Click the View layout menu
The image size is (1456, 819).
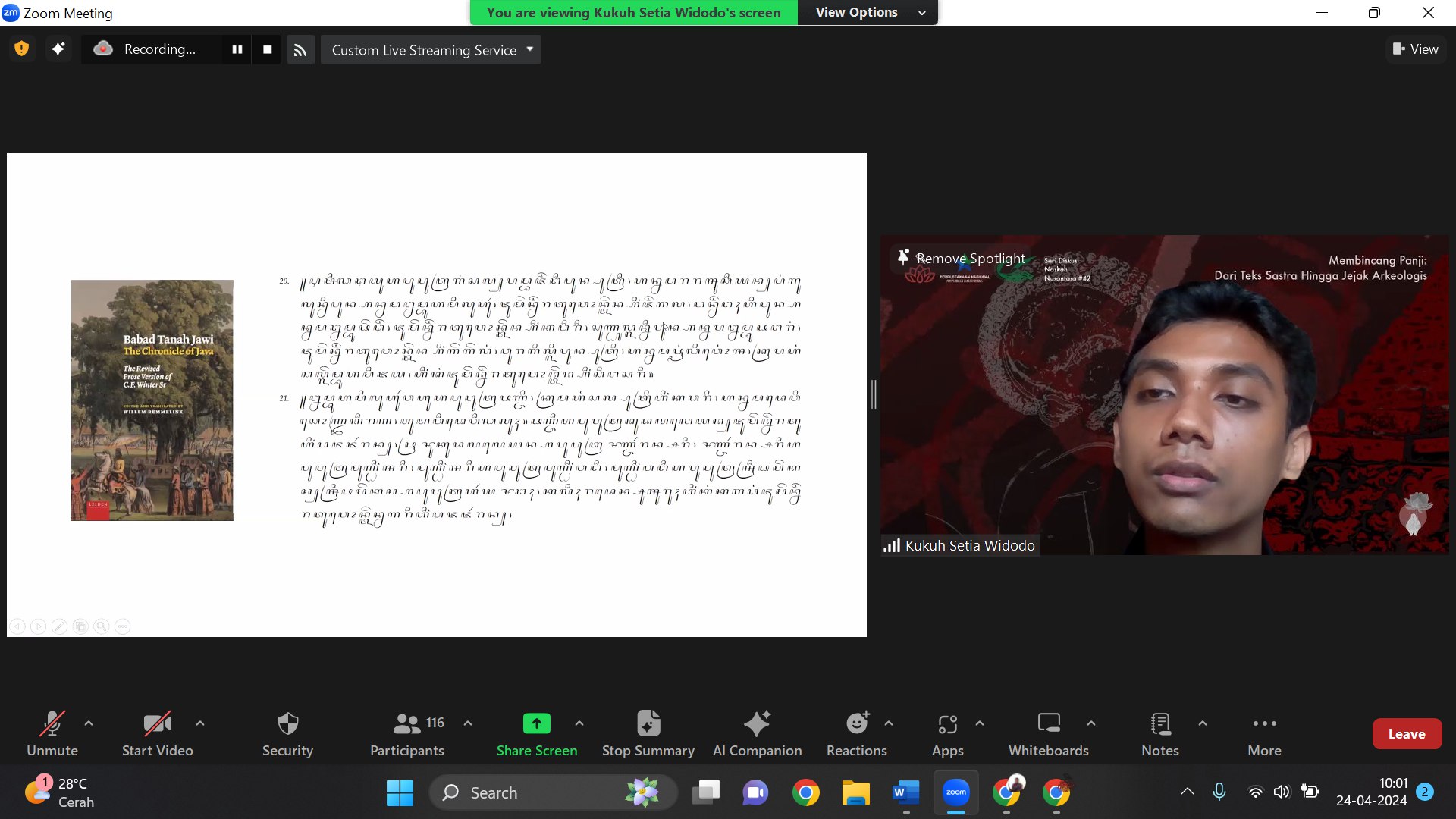pos(1415,49)
